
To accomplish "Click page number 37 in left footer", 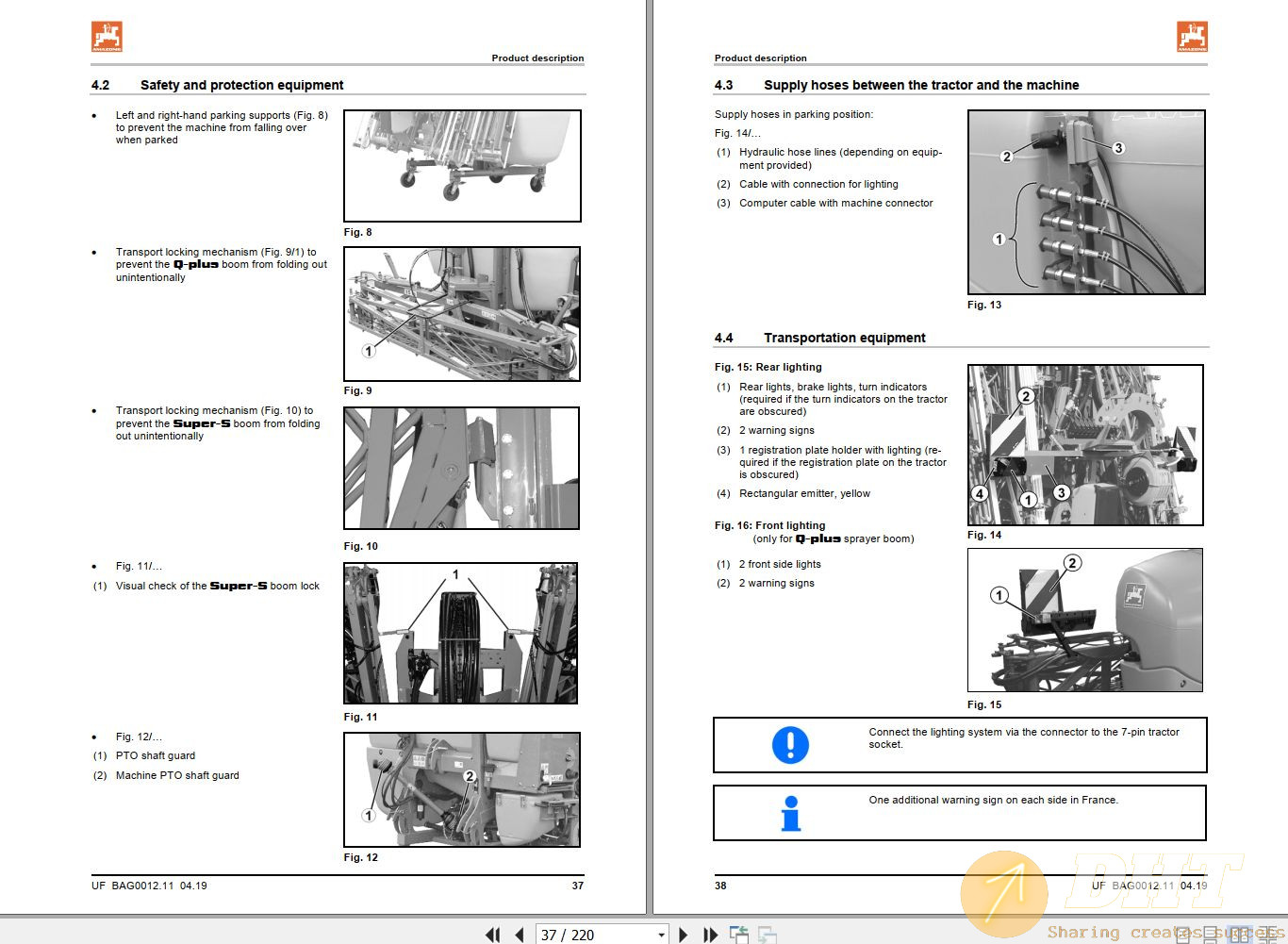I will [x=578, y=886].
